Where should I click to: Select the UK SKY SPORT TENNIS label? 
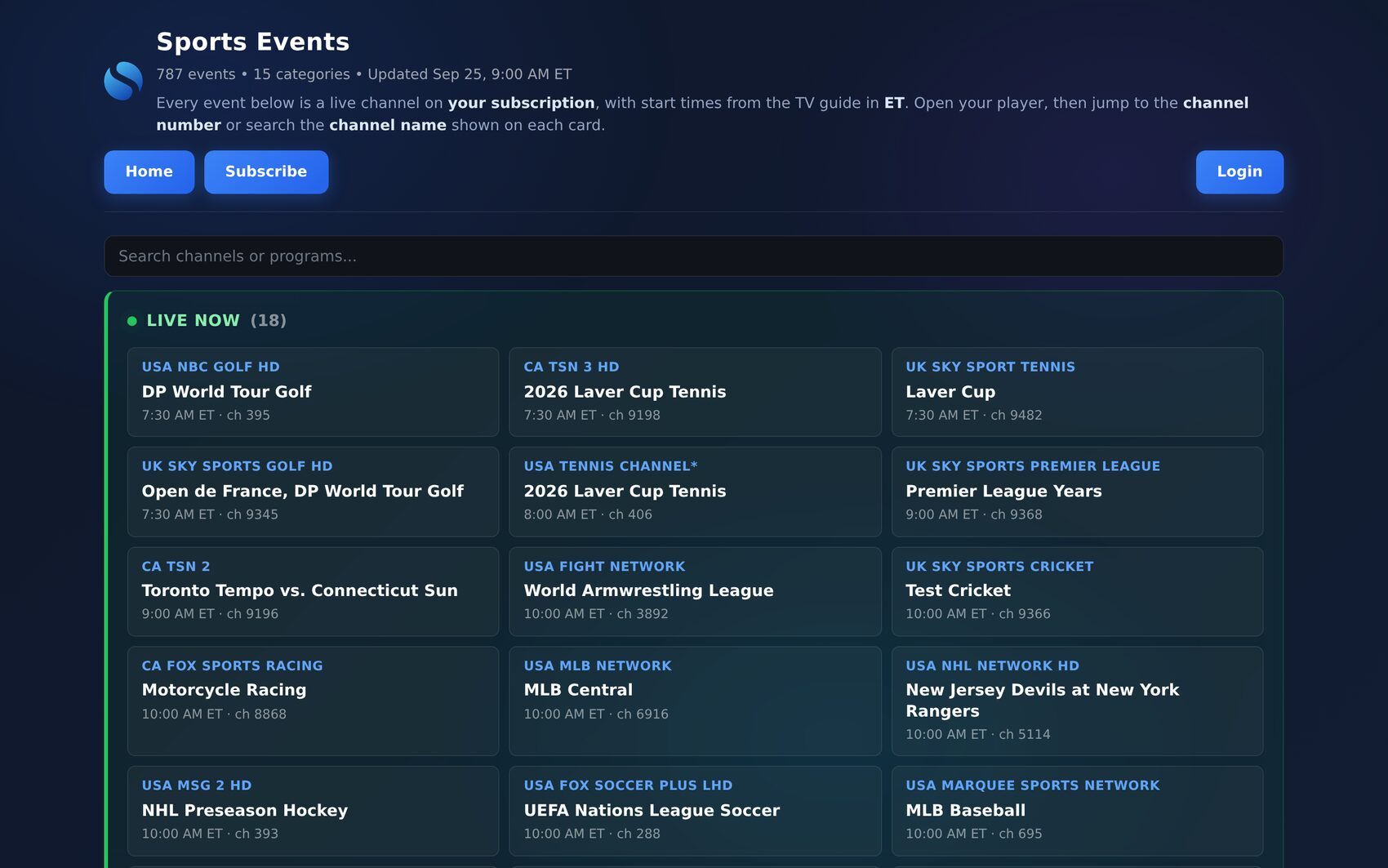990,367
